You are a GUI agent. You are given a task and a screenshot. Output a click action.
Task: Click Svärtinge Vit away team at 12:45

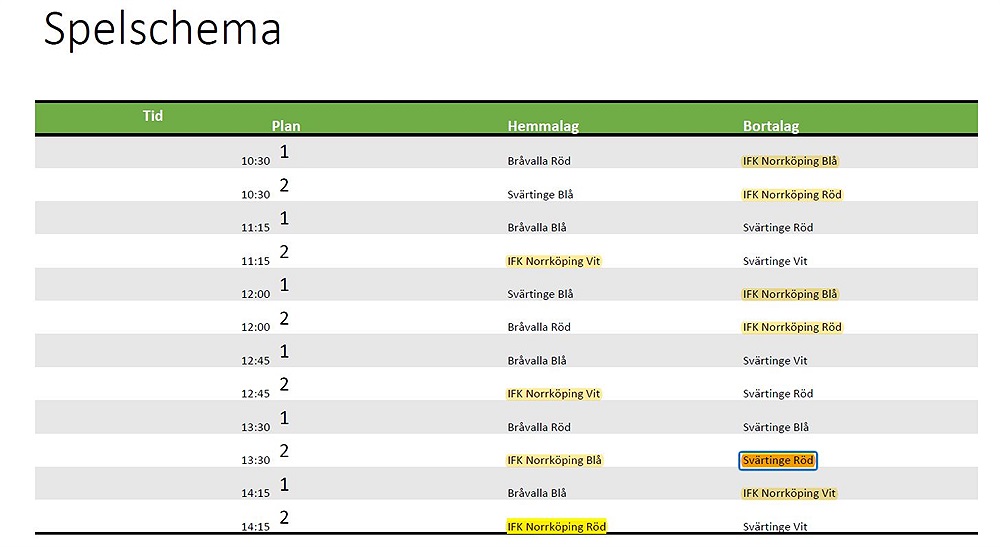click(x=775, y=361)
